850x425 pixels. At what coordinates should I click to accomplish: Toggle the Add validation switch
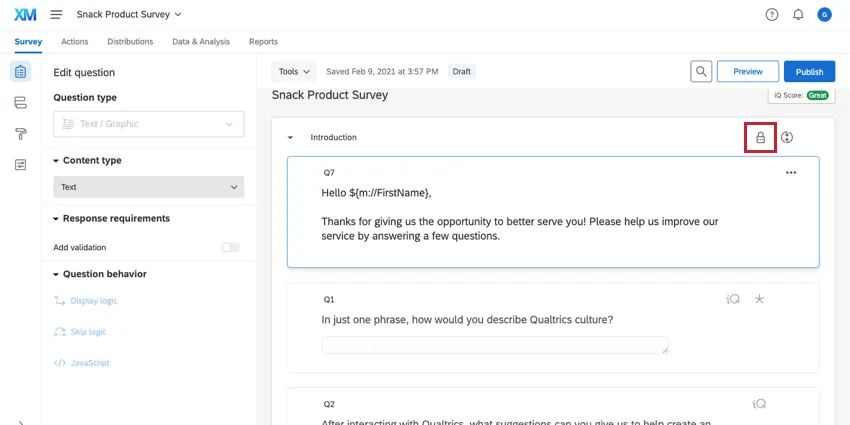pyautogui.click(x=231, y=247)
